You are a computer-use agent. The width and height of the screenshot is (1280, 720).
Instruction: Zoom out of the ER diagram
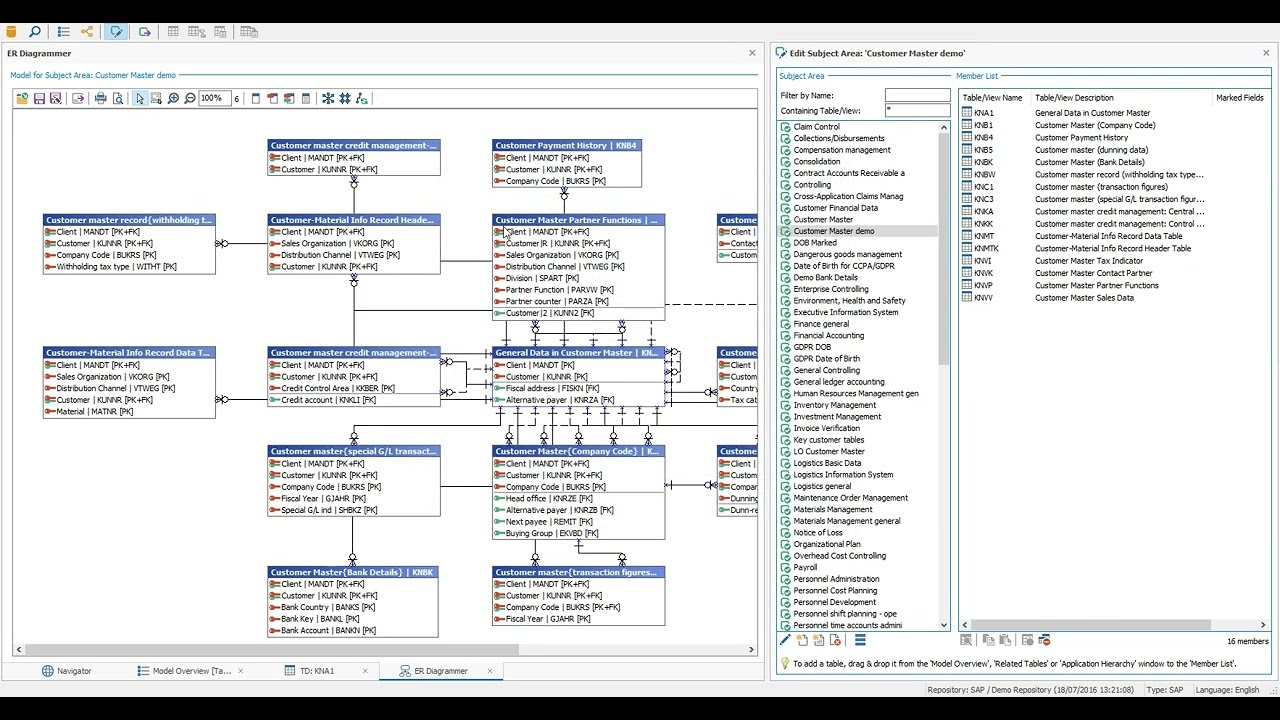(190, 99)
